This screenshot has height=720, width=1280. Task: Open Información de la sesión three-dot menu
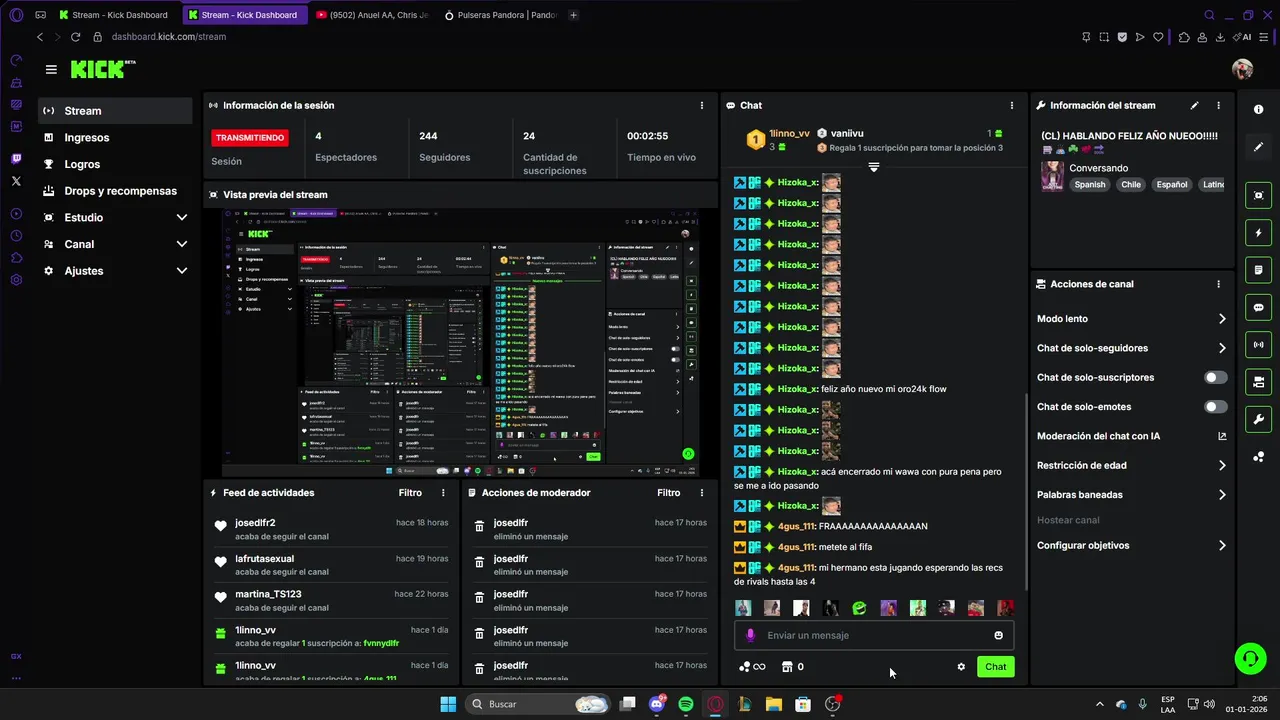coord(701,105)
